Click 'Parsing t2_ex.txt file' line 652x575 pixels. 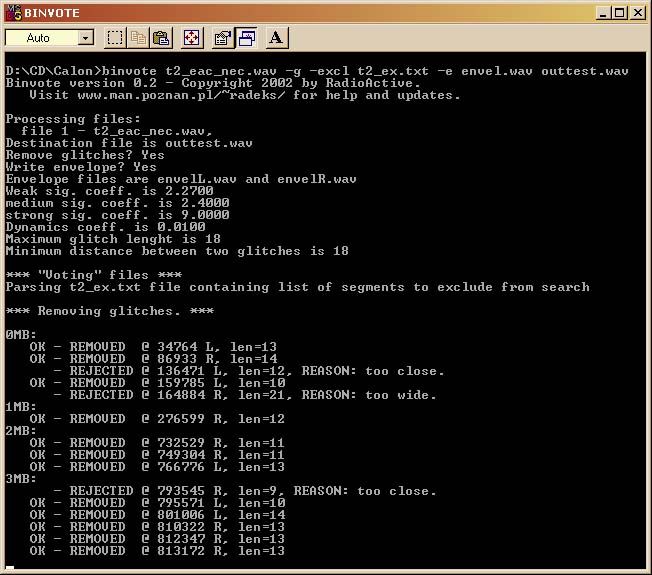297,287
